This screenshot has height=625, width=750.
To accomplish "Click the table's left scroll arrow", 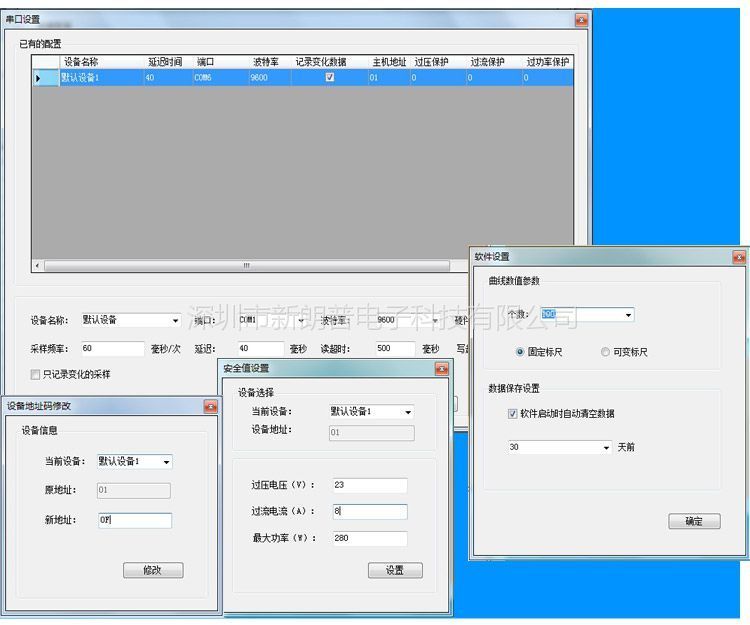I will tap(38, 266).
